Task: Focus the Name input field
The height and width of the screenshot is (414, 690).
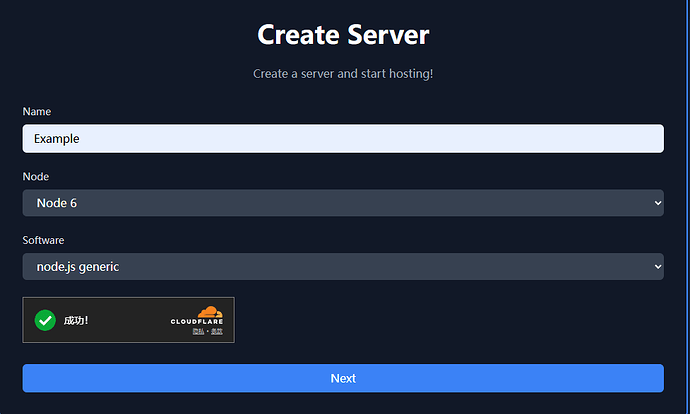Action: point(343,139)
